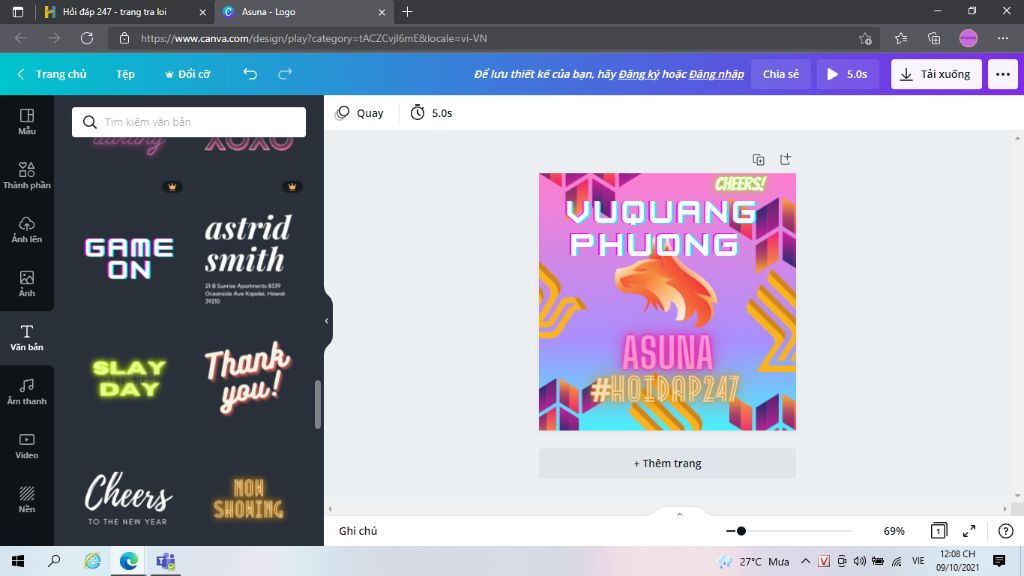Select the Cheers to the new year template

[x=129, y=499]
